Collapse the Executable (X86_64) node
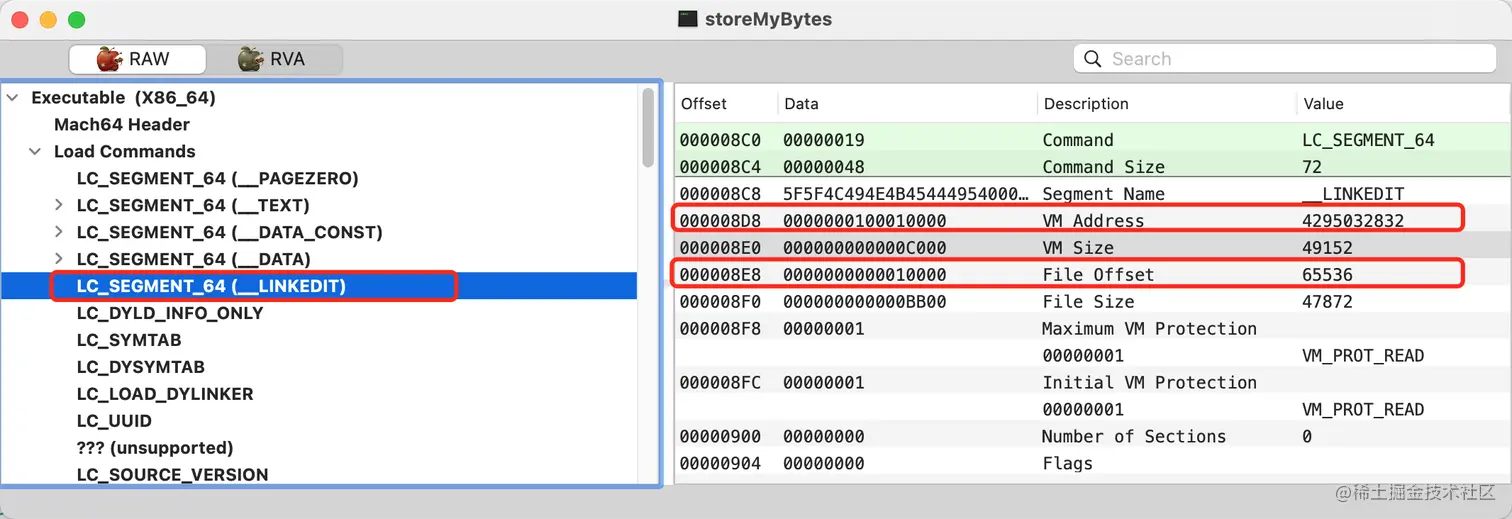 coord(12,98)
